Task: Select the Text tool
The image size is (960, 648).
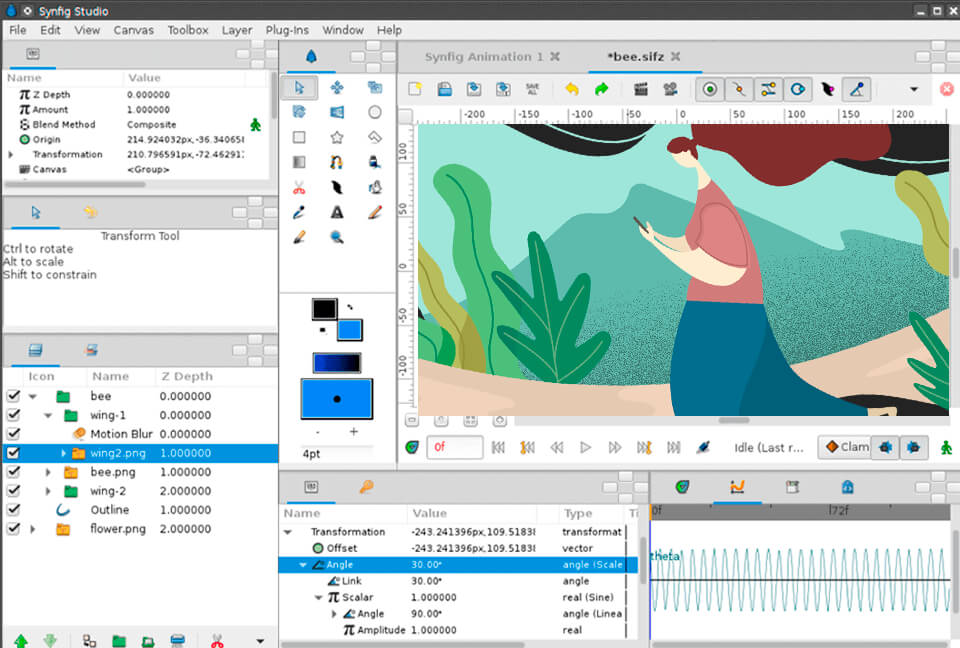Action: [338, 212]
